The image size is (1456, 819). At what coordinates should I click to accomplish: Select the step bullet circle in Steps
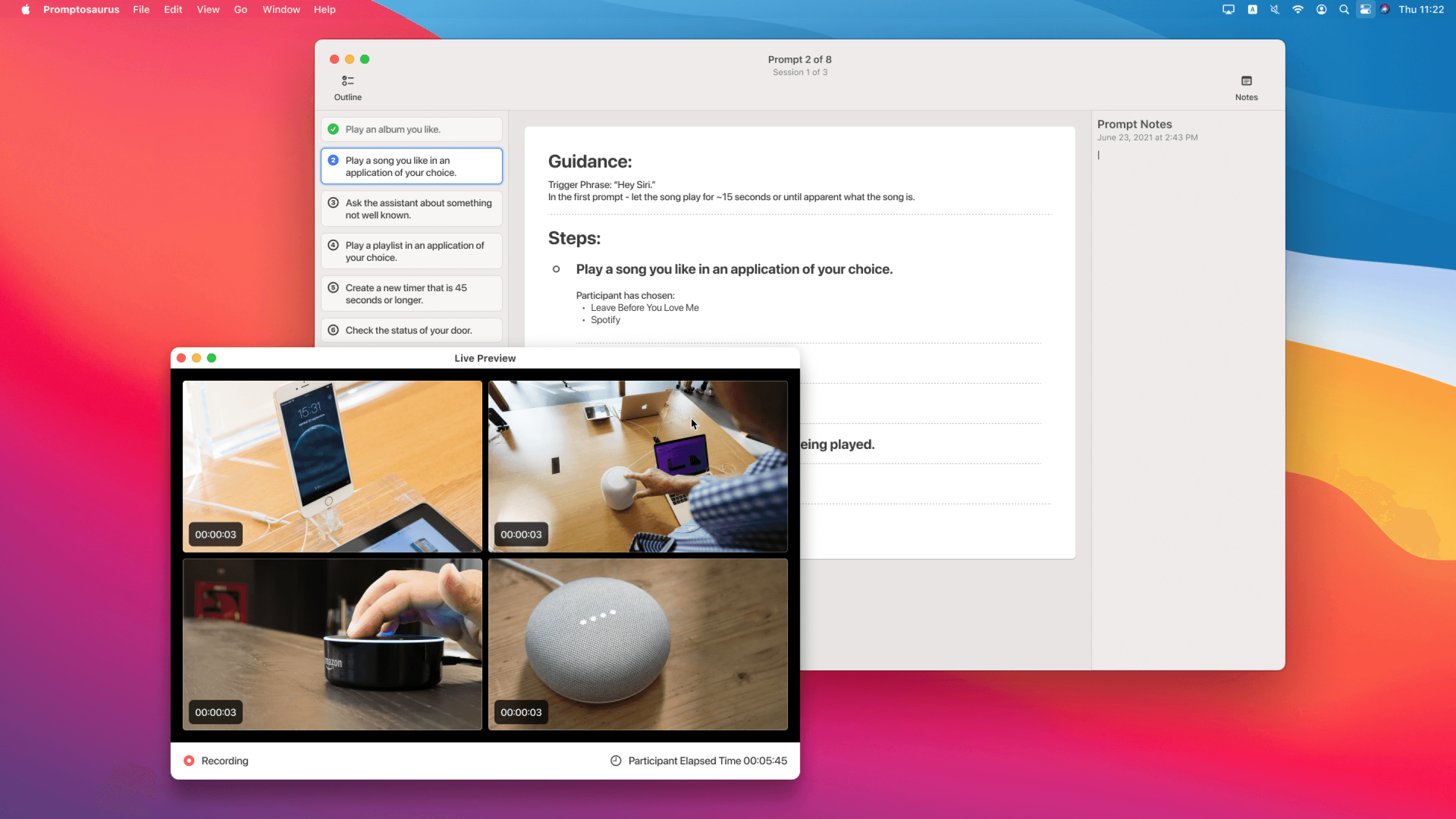[556, 269]
